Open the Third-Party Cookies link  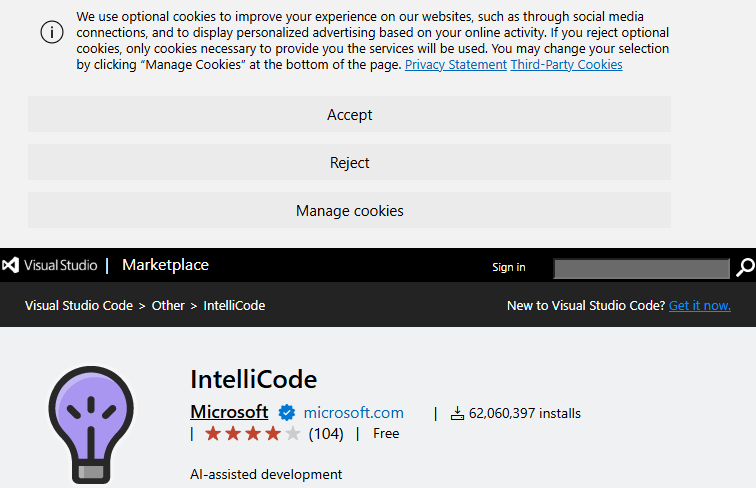[567, 65]
